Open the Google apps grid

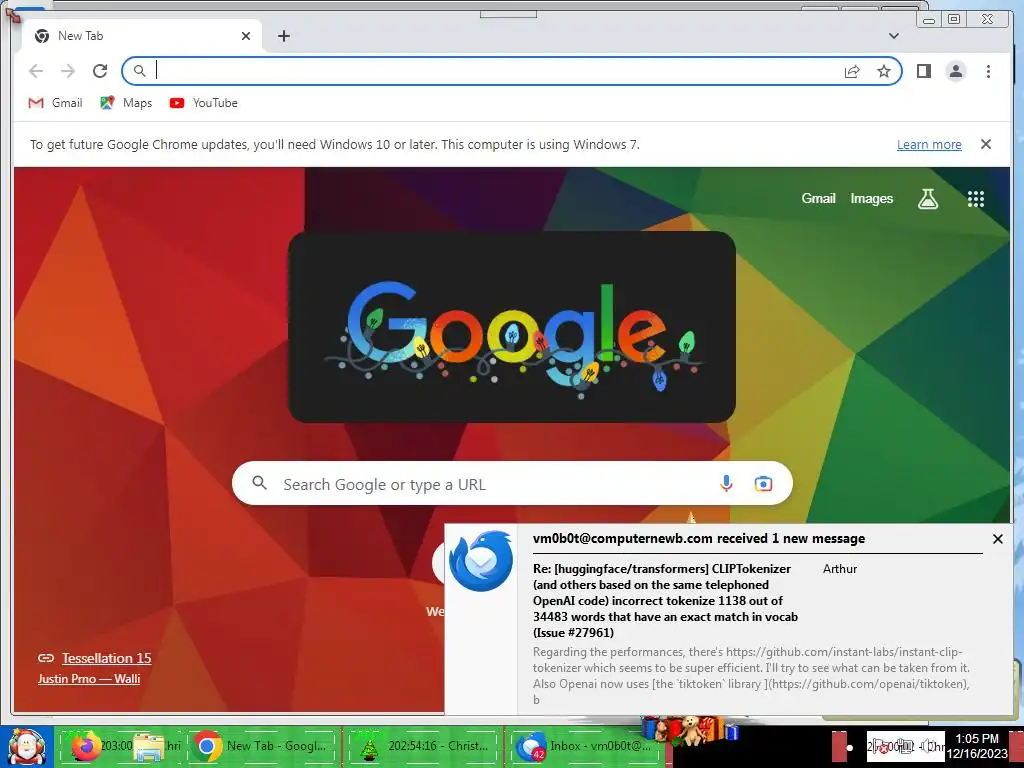(x=976, y=199)
